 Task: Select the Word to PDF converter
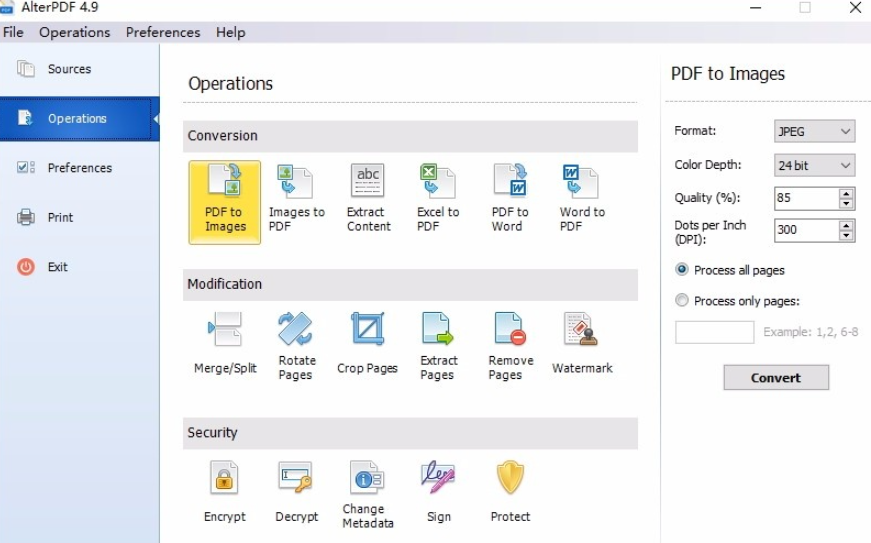click(x=582, y=198)
